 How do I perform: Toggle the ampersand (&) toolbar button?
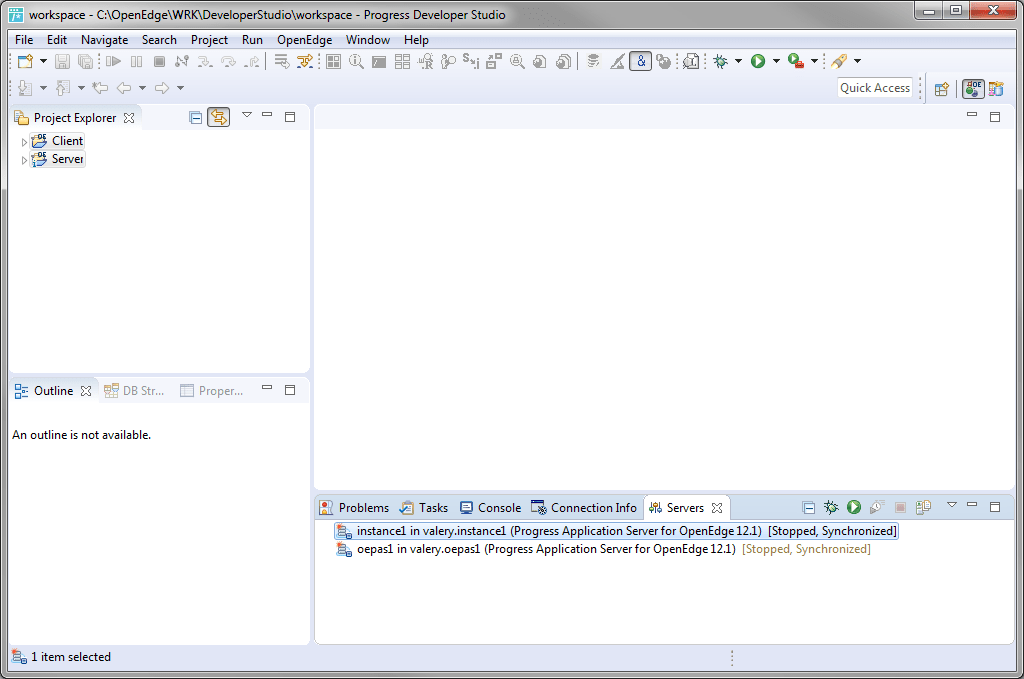click(x=641, y=61)
